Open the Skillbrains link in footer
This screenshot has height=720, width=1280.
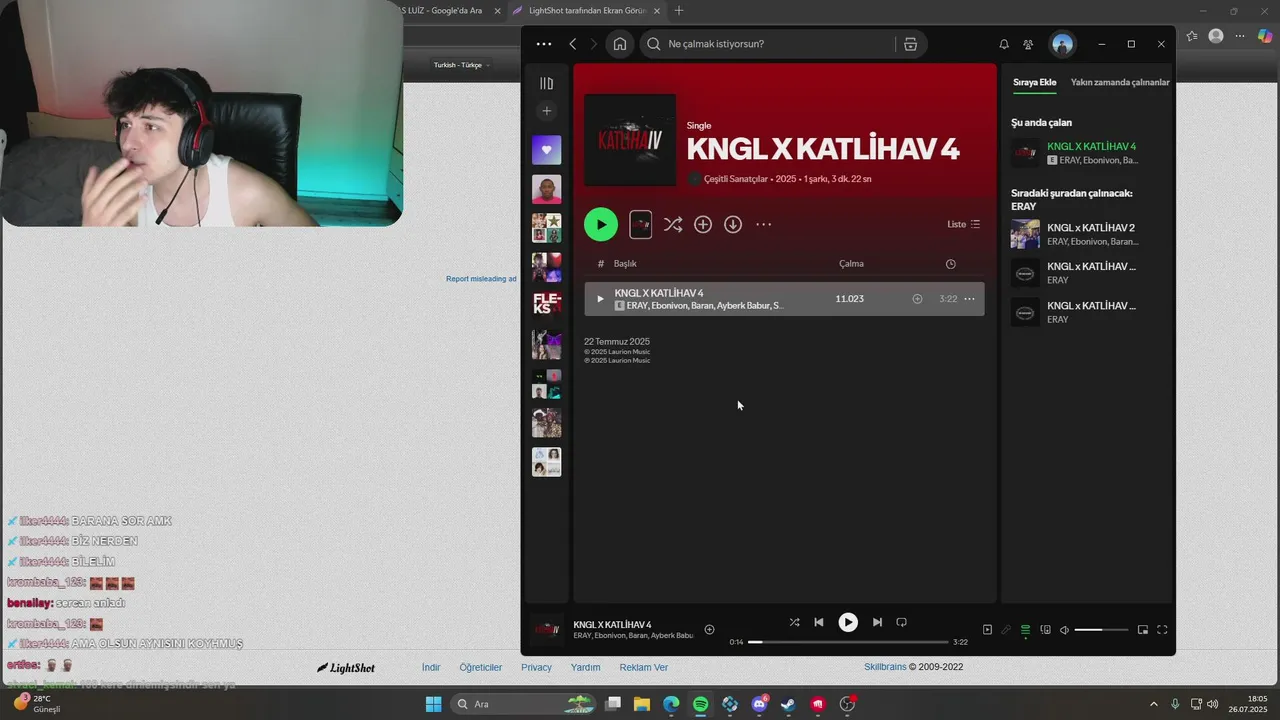point(885,667)
